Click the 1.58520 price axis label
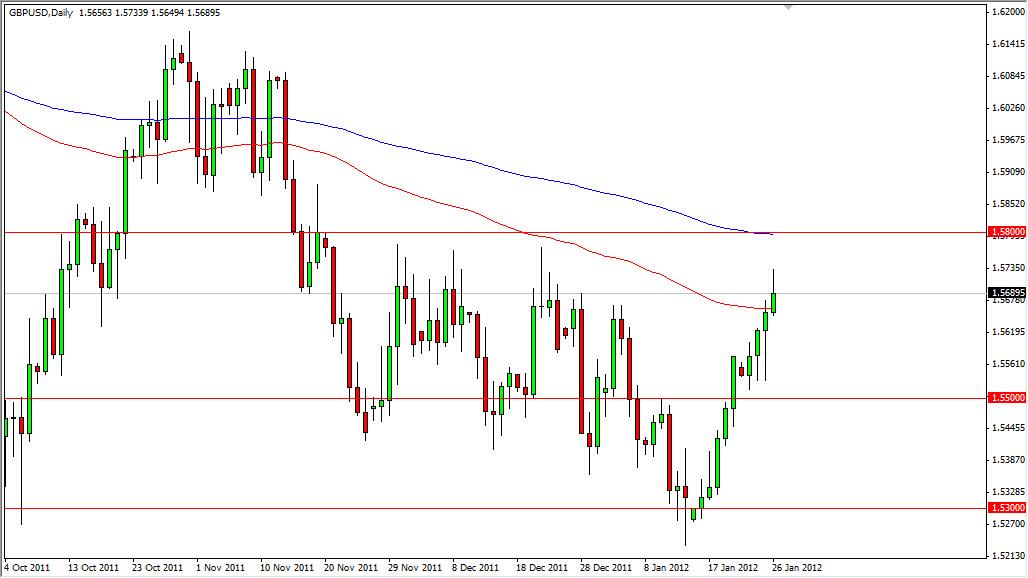Viewport: 1028px width, 578px height. click(1008, 204)
